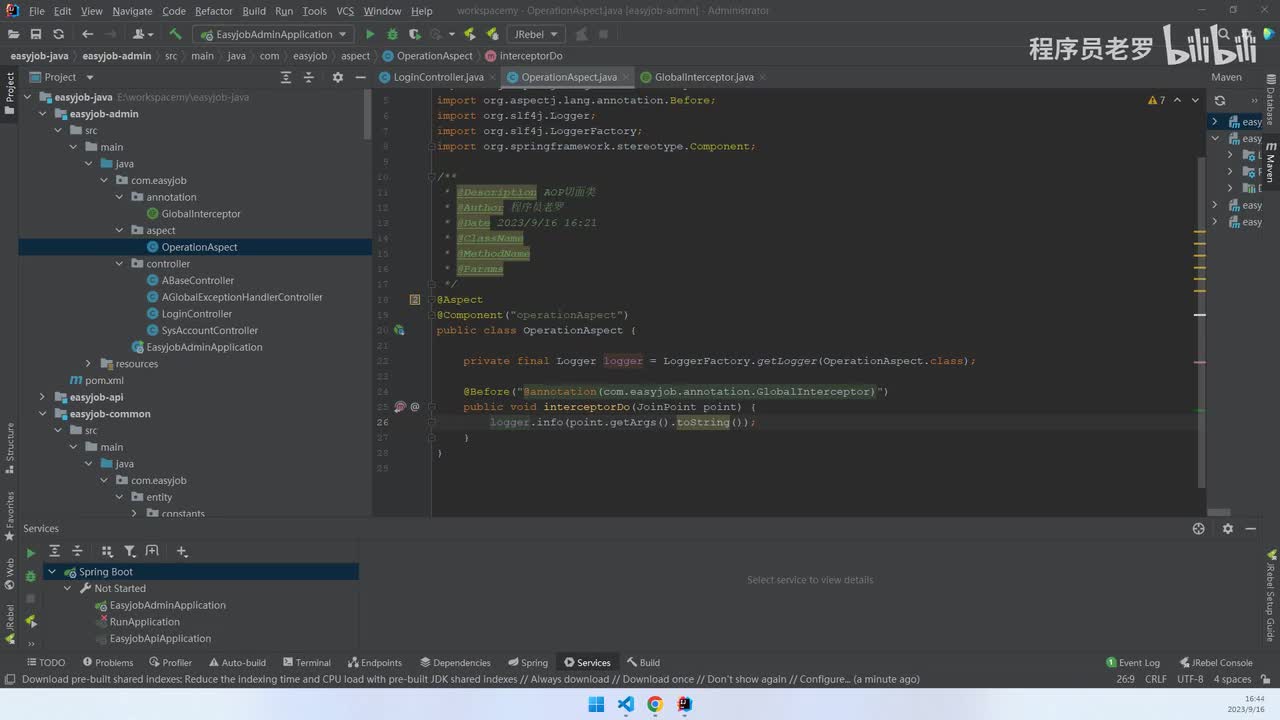Switch to the LoginController.java tab
Viewport: 1280px width, 720px height.
438,77
